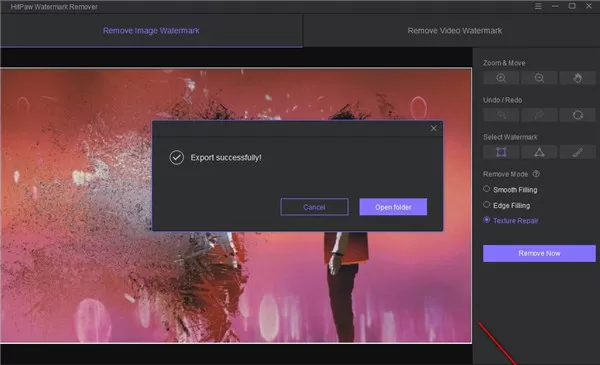Viewport: 600px width, 365px height.
Task: Click Open folder button
Action: pos(393,207)
